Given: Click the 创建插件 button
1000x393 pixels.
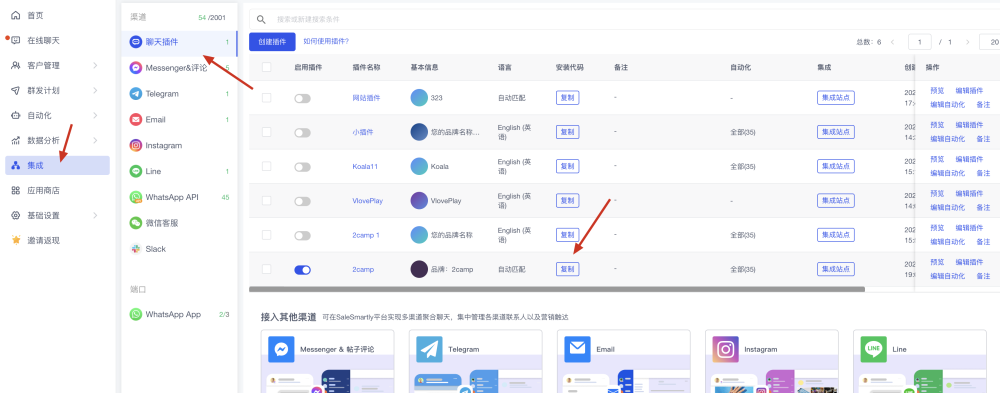Looking at the screenshot, I should click(272, 41).
